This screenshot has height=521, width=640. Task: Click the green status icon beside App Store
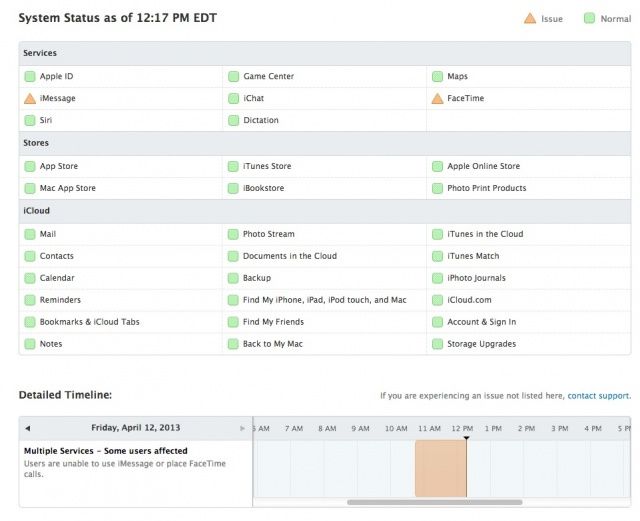coord(30,166)
